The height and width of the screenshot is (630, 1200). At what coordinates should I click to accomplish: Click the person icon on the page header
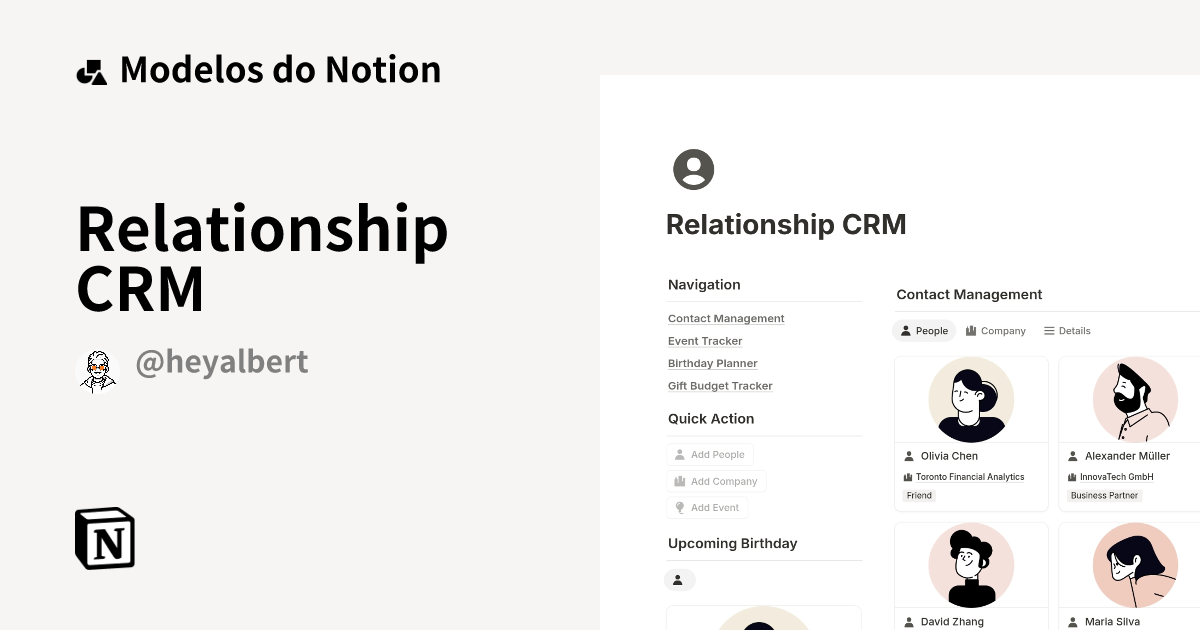(x=693, y=169)
